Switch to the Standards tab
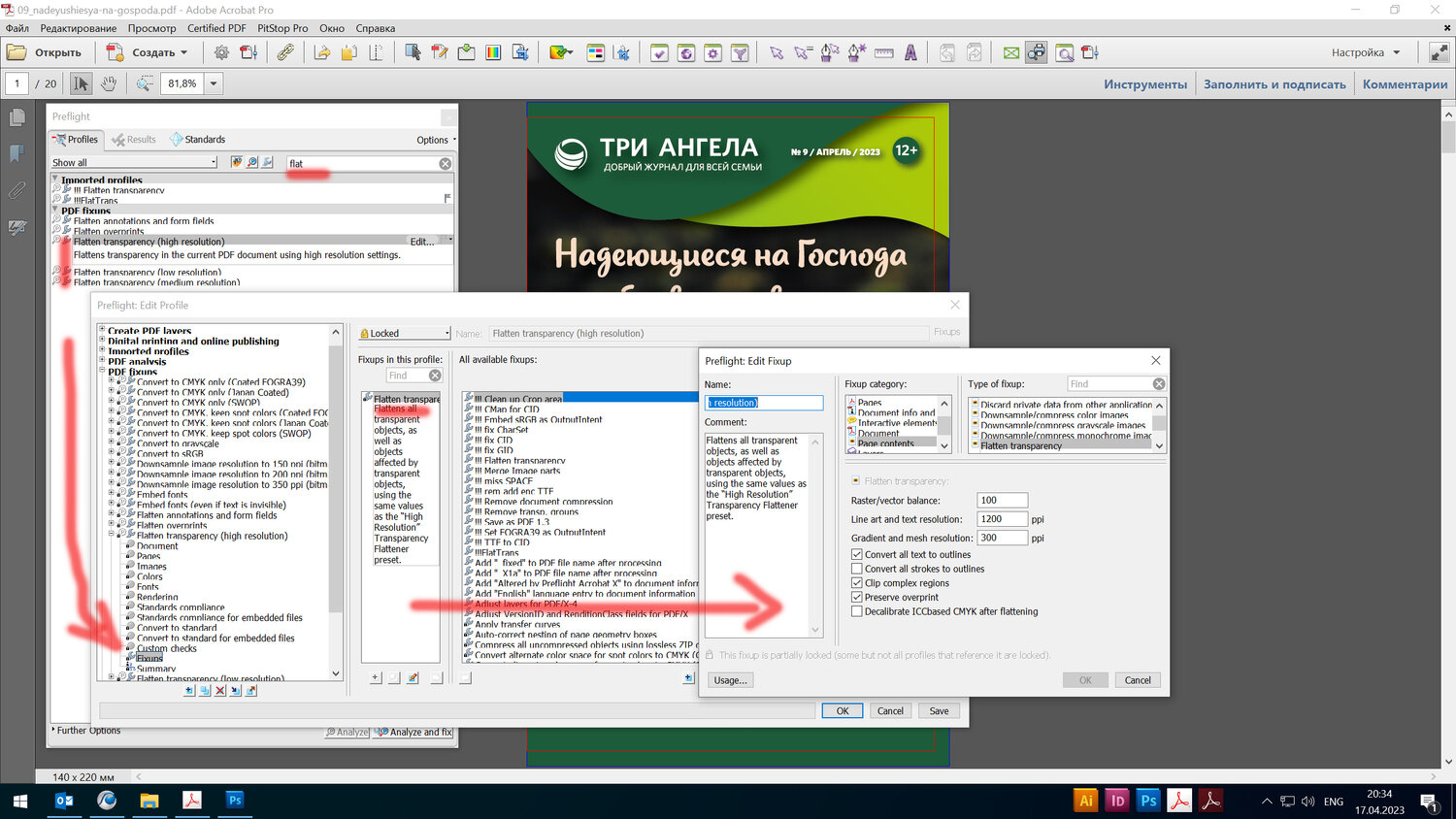 pyautogui.click(x=198, y=140)
